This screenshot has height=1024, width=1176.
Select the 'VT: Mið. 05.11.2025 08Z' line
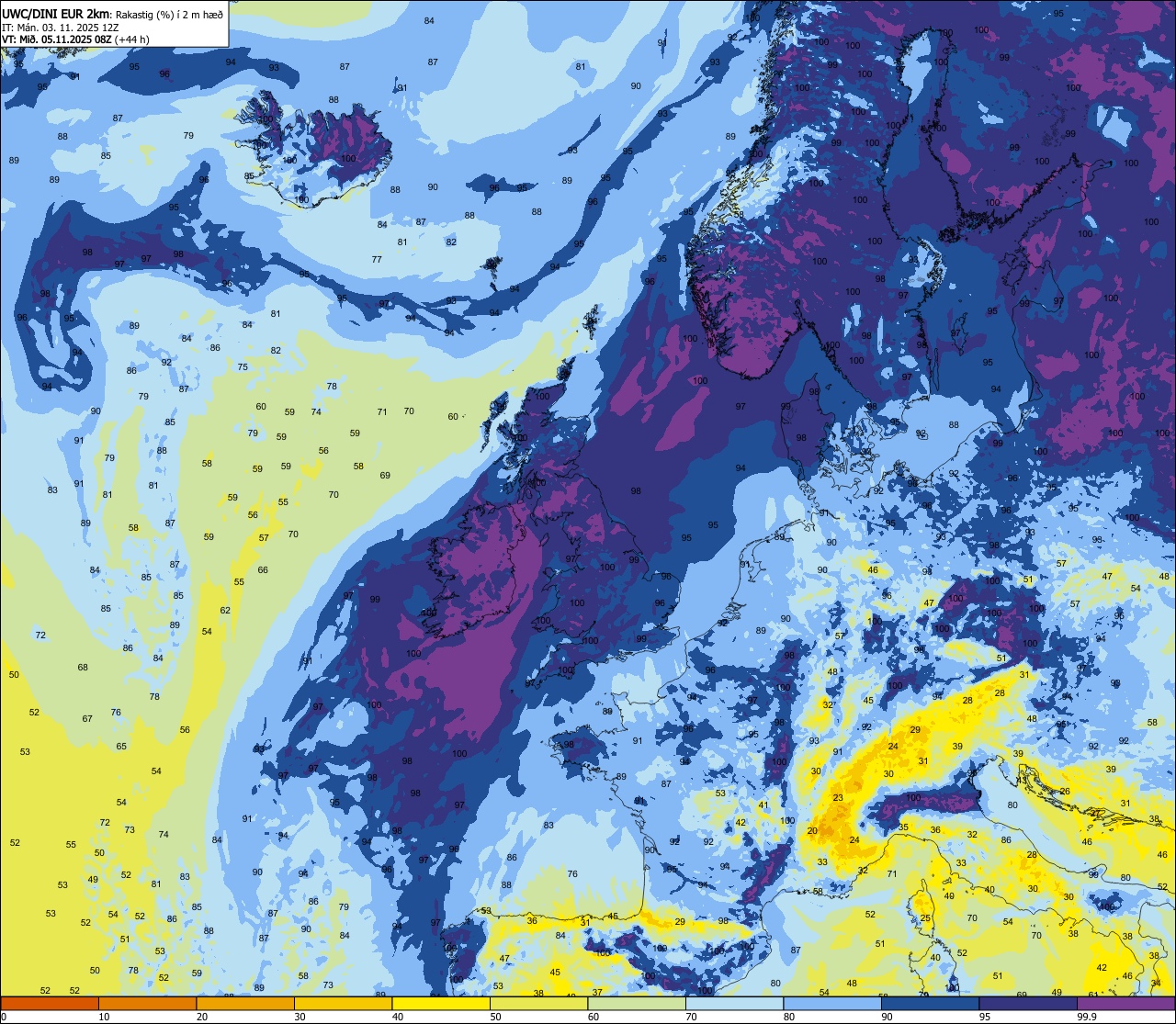75,39
